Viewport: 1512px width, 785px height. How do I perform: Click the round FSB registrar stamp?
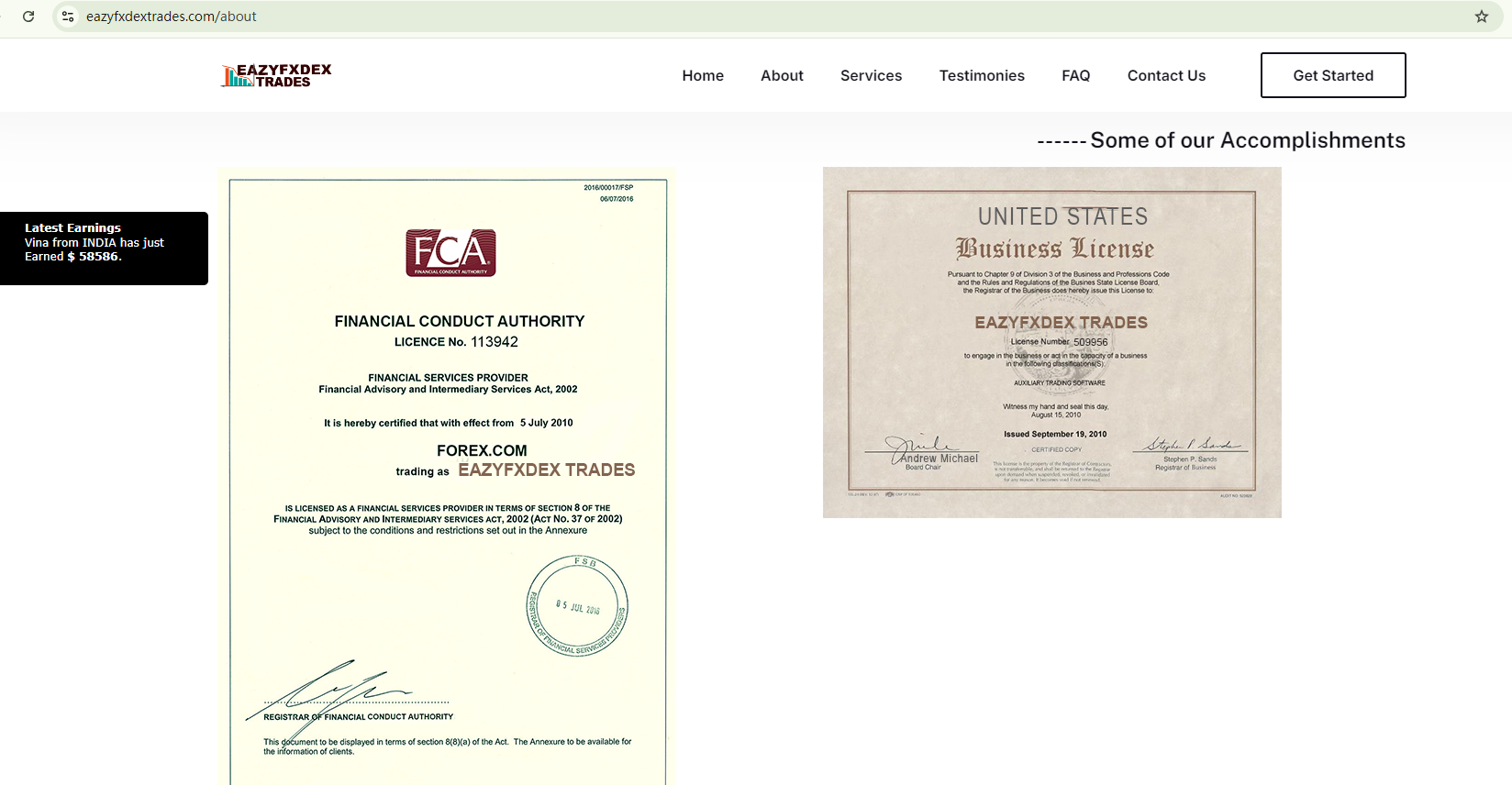click(x=577, y=606)
